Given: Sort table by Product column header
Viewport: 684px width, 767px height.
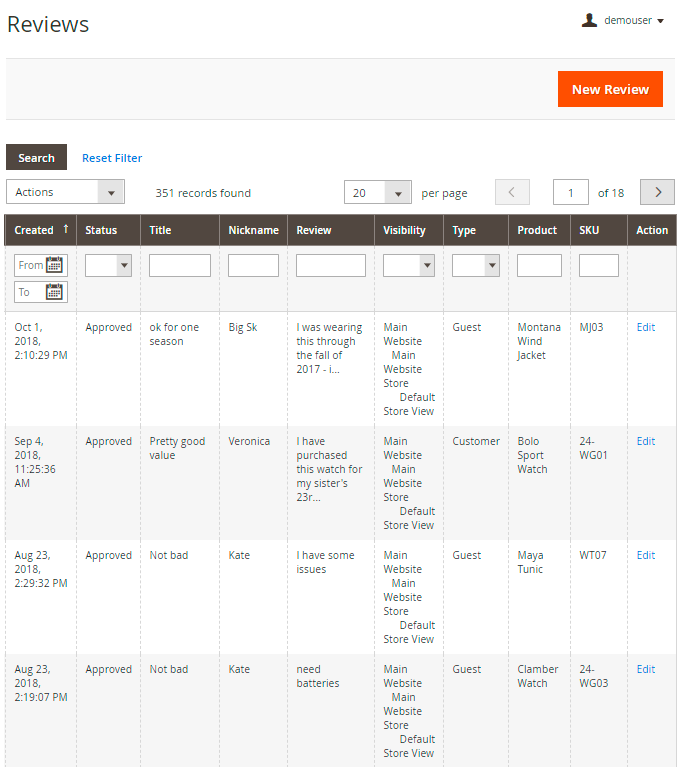Looking at the screenshot, I should (537, 230).
